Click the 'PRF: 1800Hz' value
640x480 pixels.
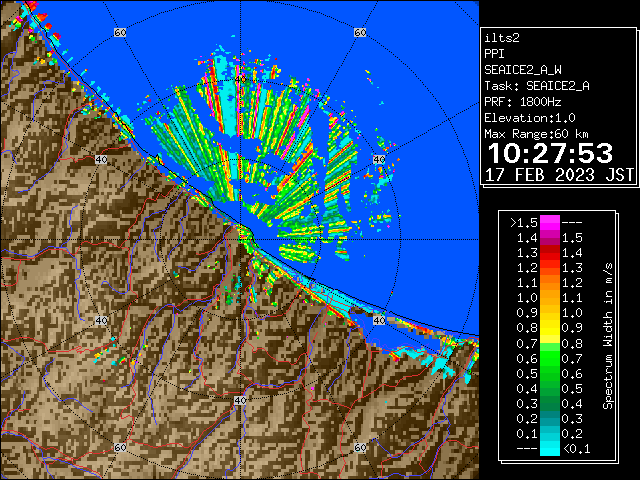click(523, 102)
